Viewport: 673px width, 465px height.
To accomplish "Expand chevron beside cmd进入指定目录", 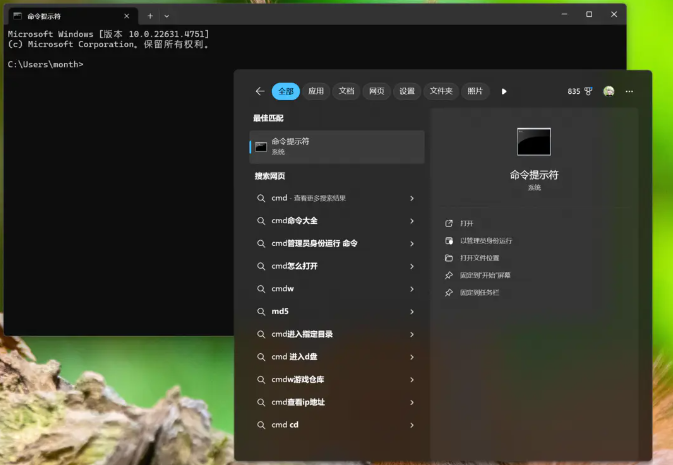I will 412,334.
